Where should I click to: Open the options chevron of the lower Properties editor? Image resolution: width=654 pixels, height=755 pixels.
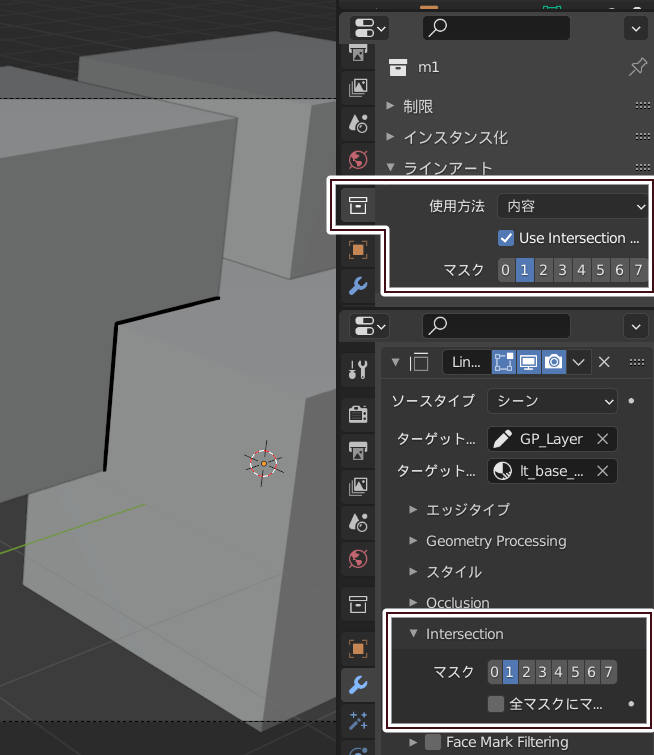636,327
